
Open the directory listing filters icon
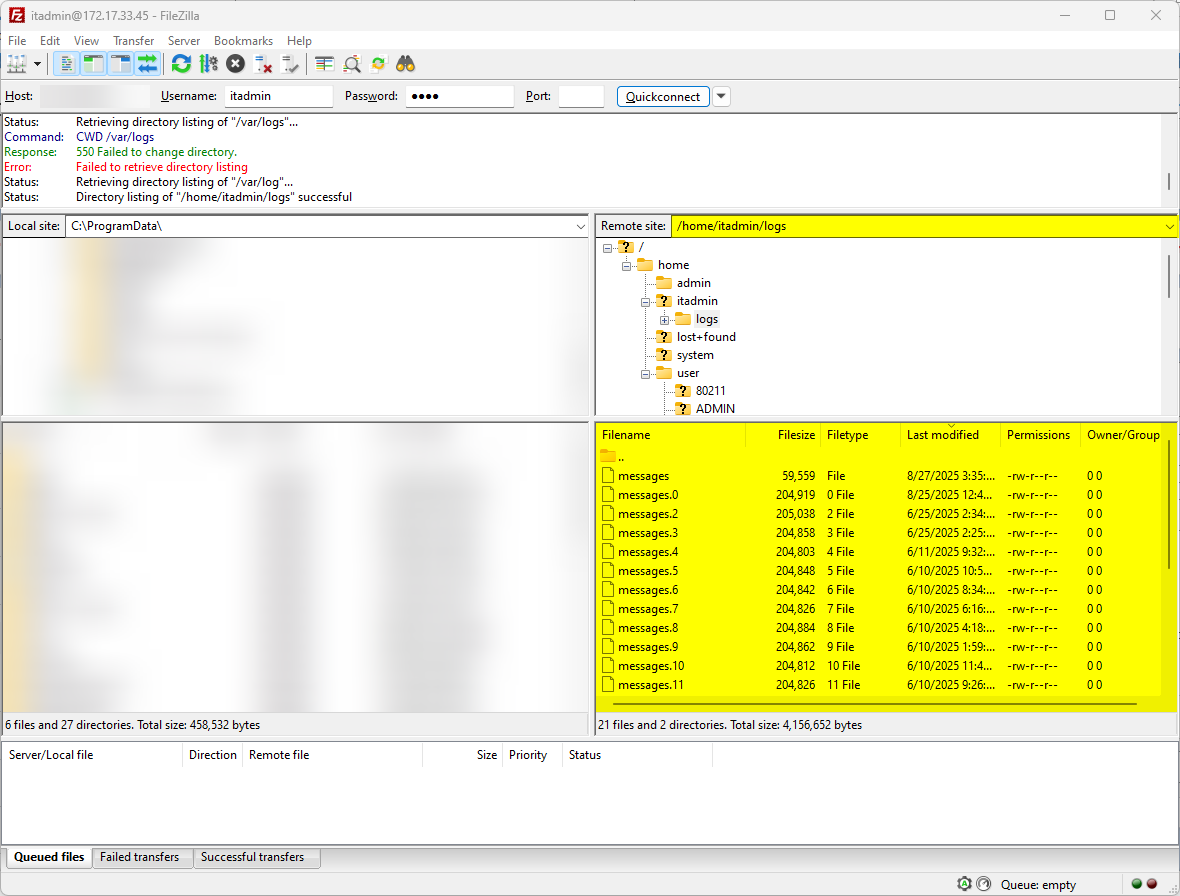pyautogui.click(x=324, y=64)
